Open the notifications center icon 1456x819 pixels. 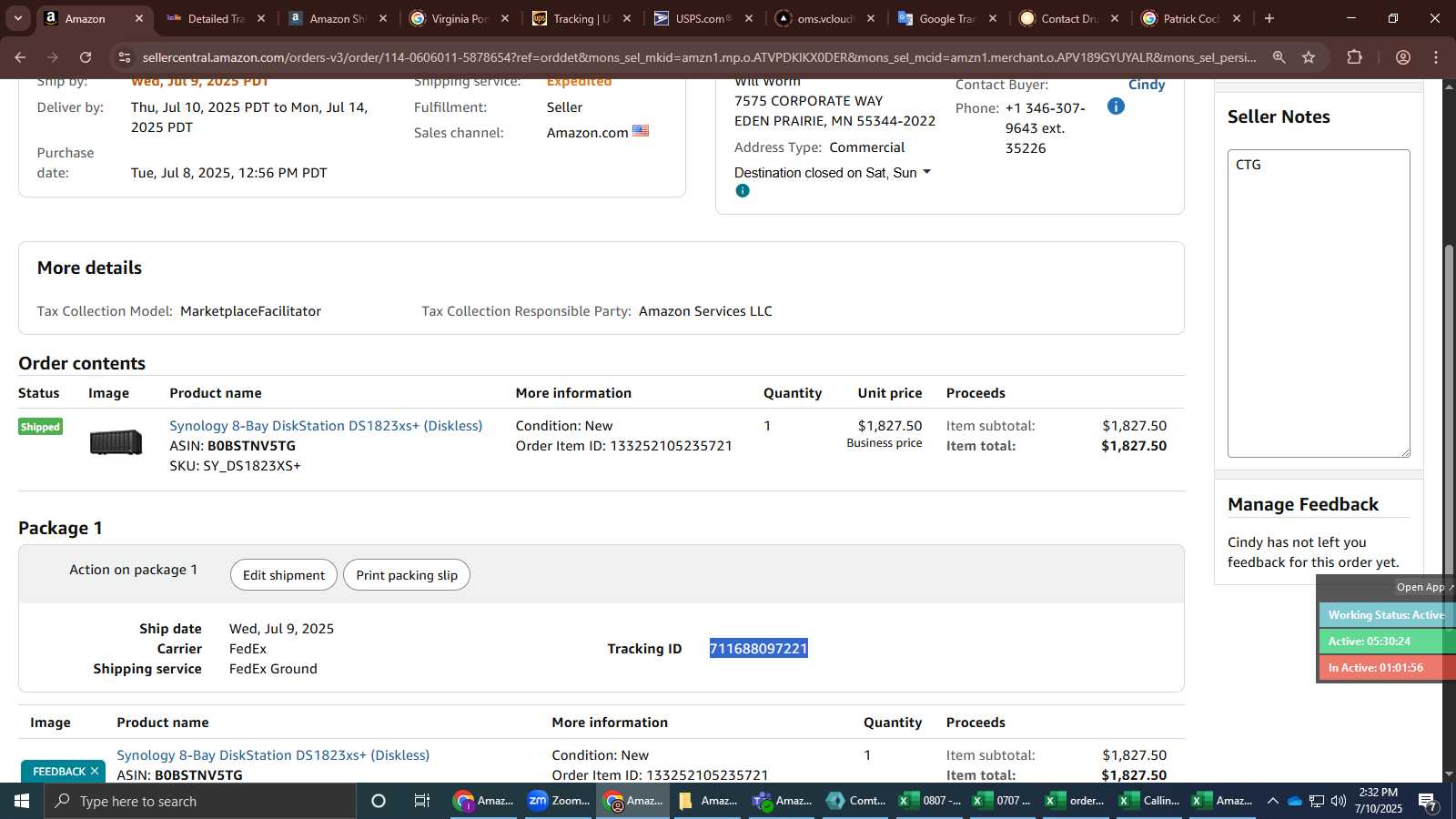click(x=1429, y=802)
